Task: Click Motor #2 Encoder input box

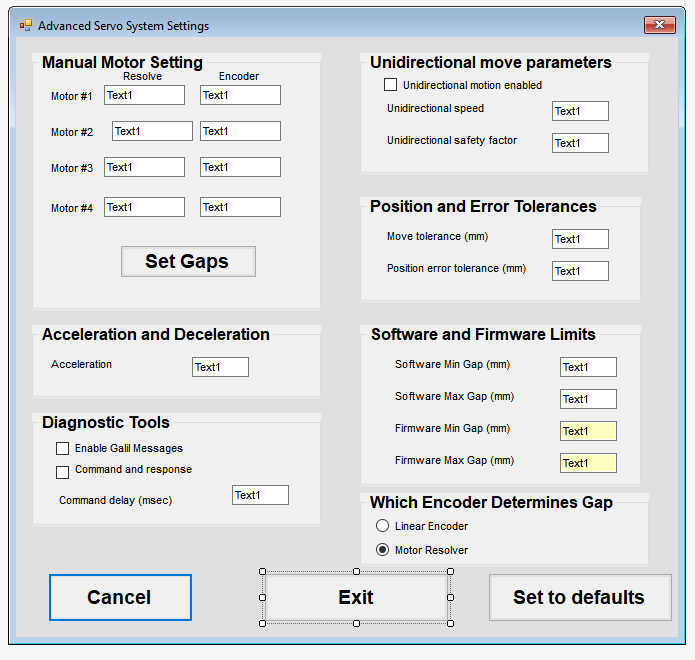Action: coord(240,131)
